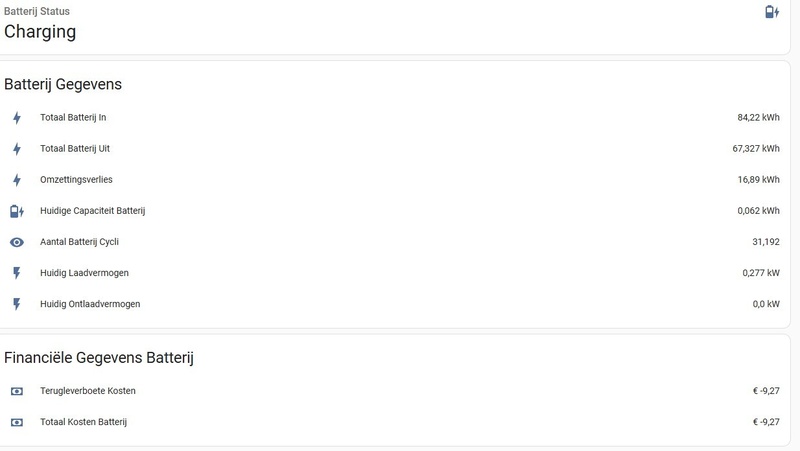Click the 0,277 kW charging power value

point(761,273)
